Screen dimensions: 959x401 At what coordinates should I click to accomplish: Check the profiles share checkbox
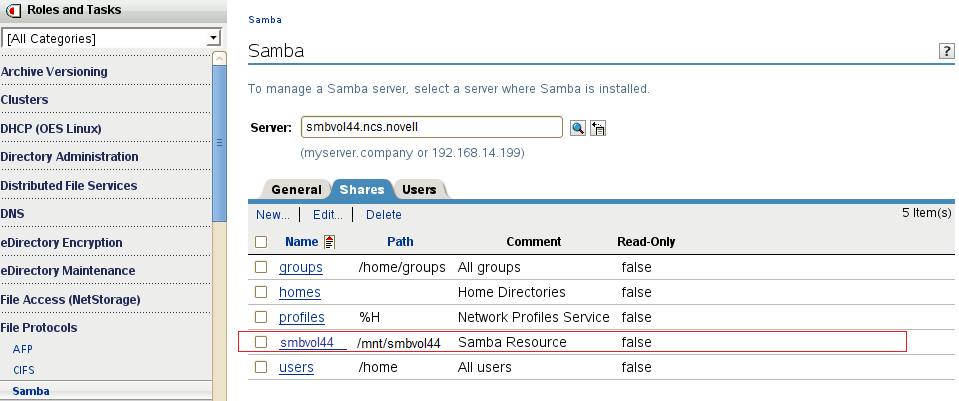coord(261,317)
